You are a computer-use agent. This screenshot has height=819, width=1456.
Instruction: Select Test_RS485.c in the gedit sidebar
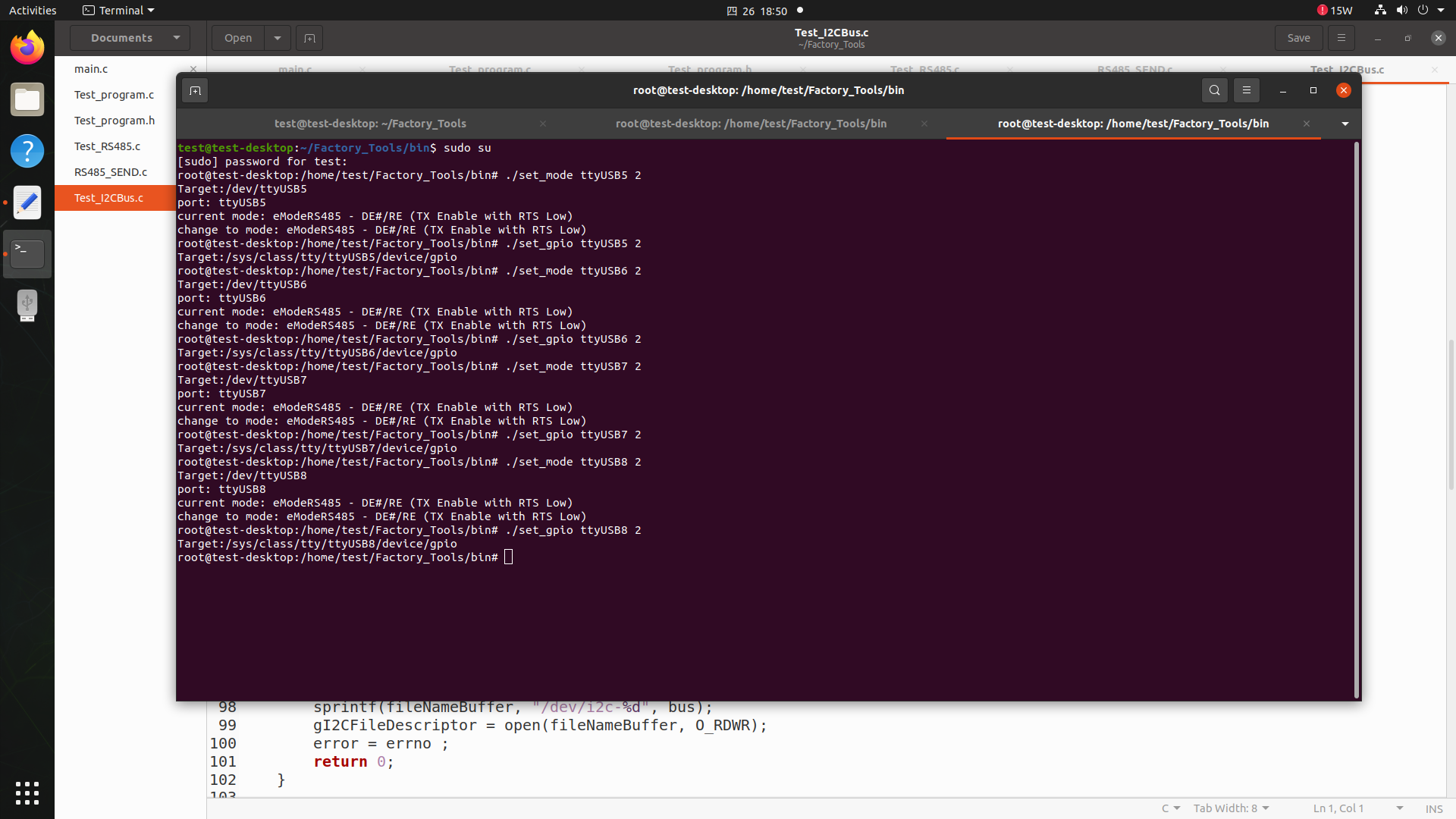[107, 146]
